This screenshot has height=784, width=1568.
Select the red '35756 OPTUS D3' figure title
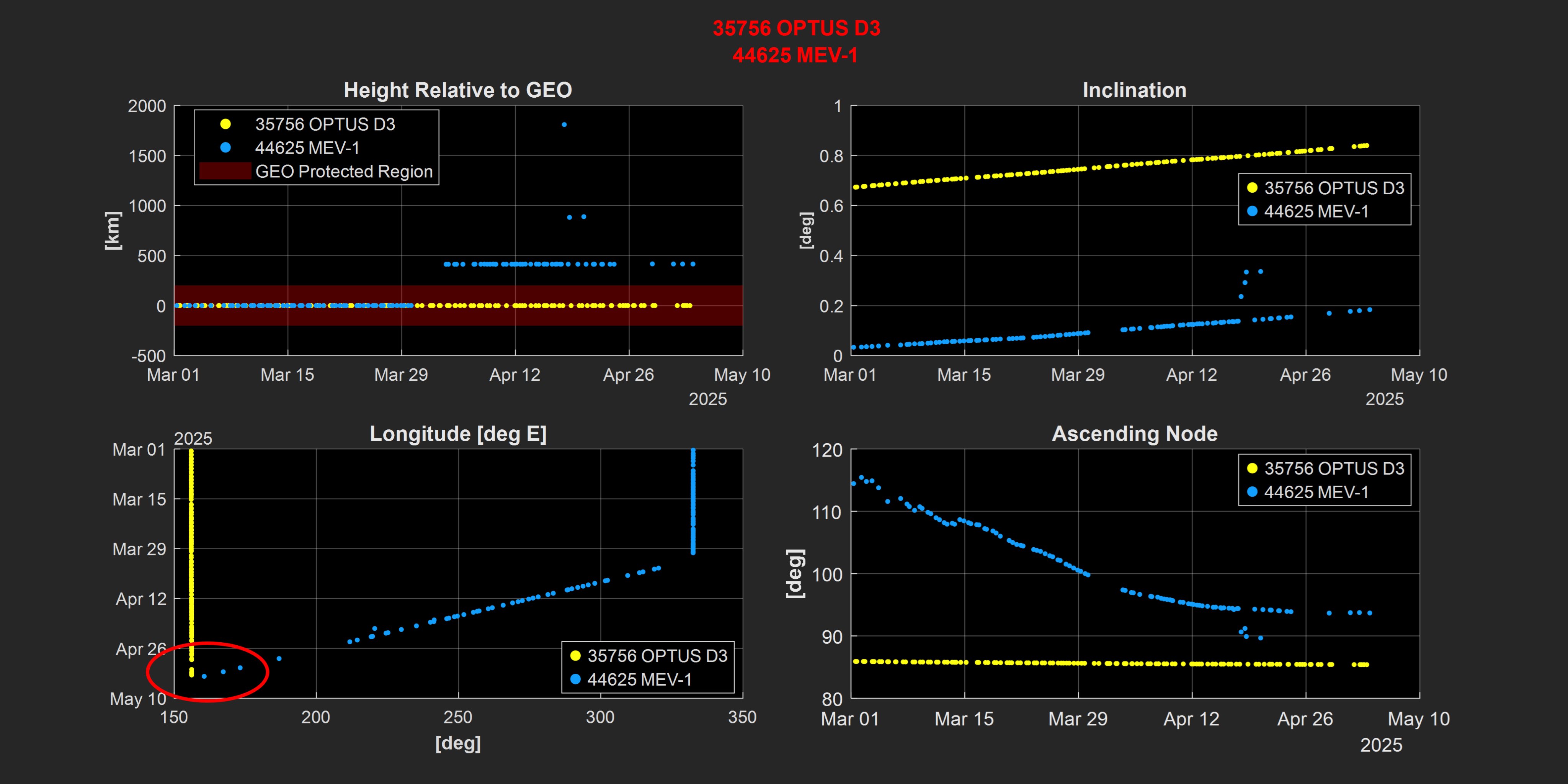point(796,28)
